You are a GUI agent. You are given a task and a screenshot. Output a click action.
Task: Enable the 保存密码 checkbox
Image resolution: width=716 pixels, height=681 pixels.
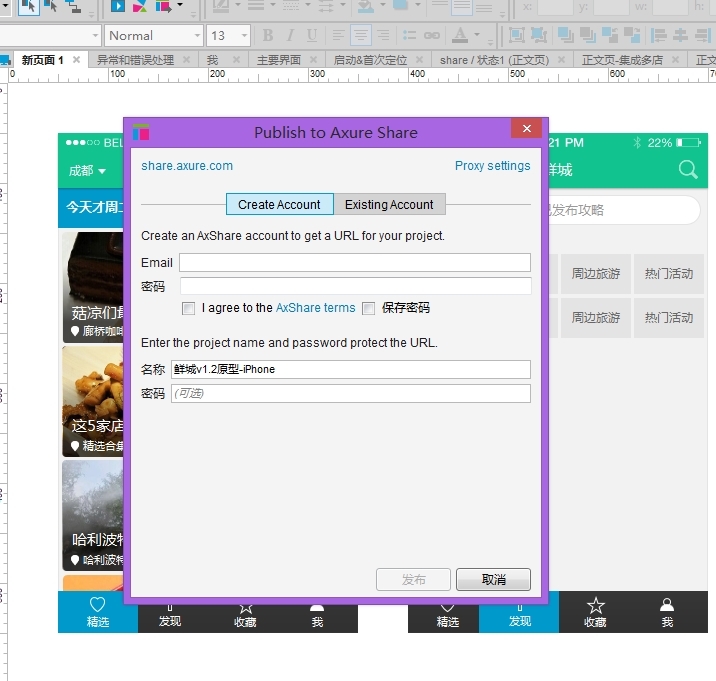(x=369, y=308)
